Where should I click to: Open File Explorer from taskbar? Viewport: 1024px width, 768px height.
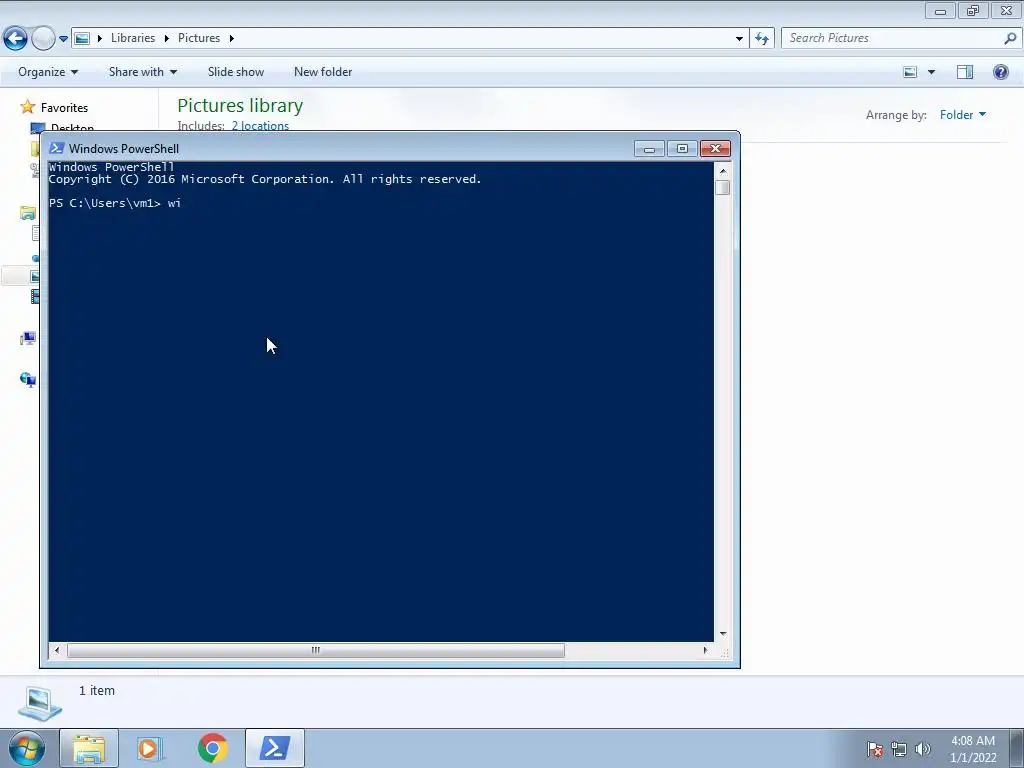point(89,748)
